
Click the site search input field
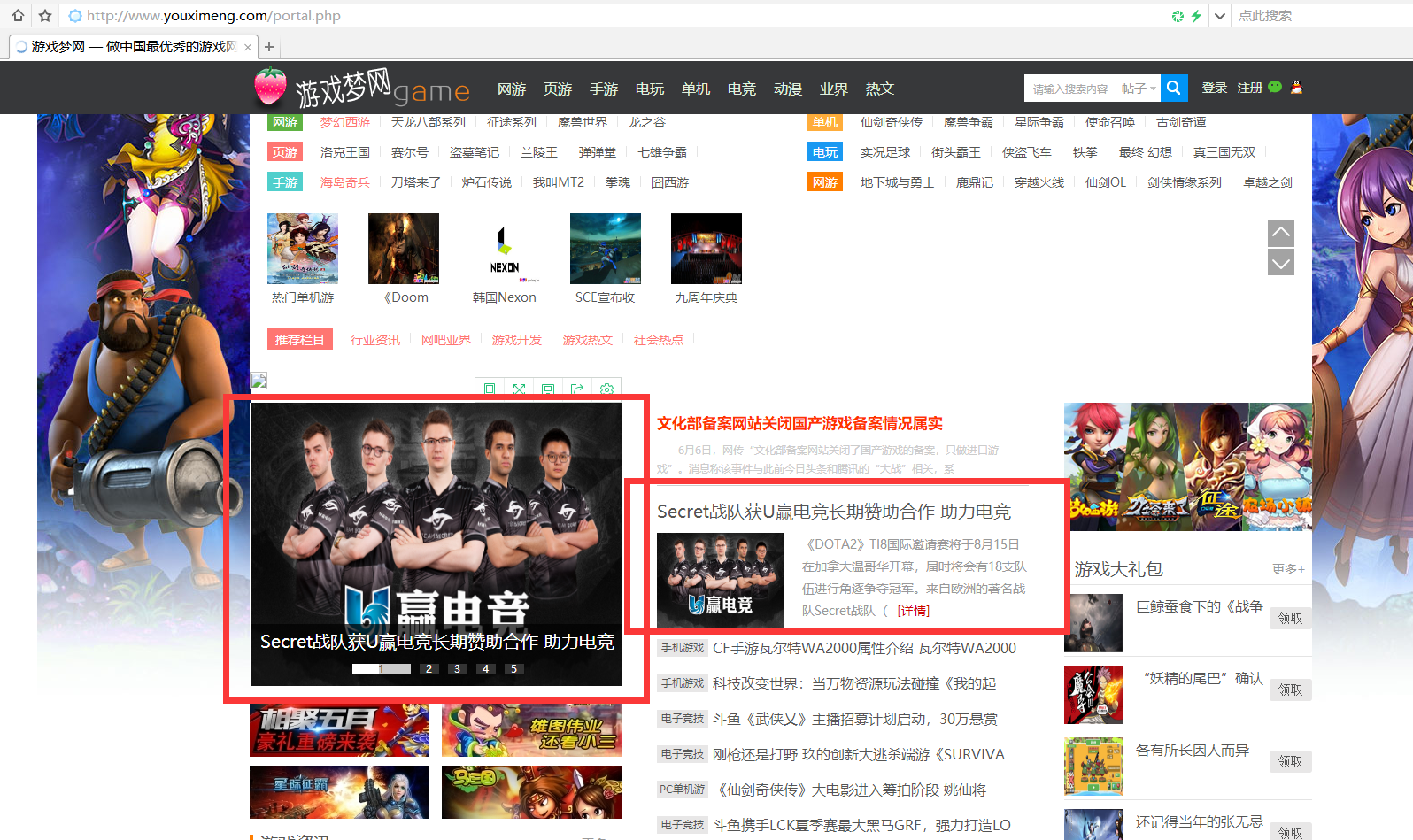(x=1070, y=89)
